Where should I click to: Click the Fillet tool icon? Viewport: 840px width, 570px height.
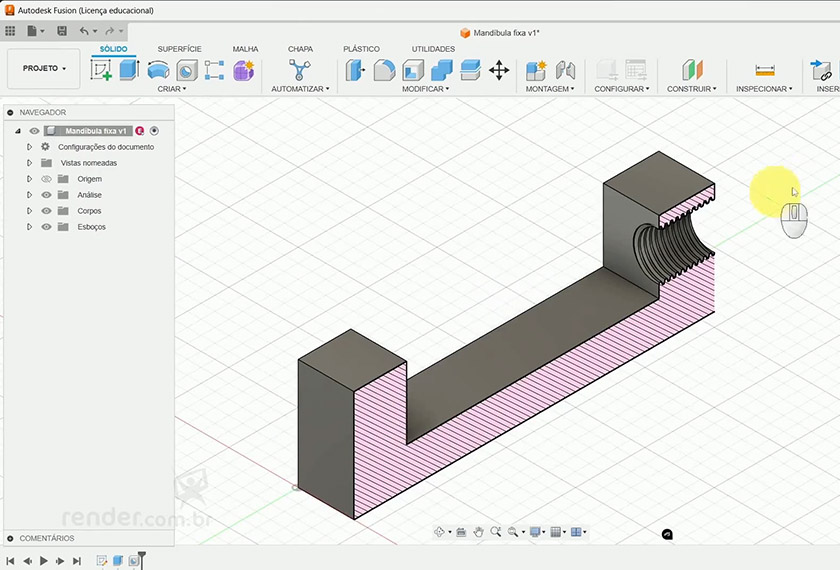click(x=384, y=70)
